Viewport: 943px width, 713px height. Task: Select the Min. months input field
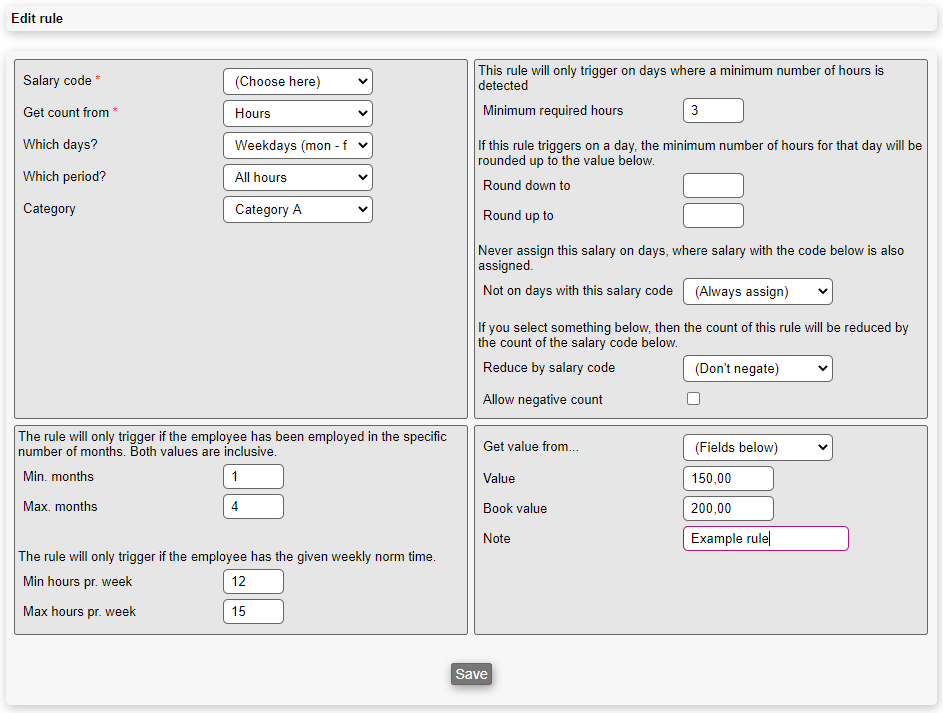pos(253,477)
